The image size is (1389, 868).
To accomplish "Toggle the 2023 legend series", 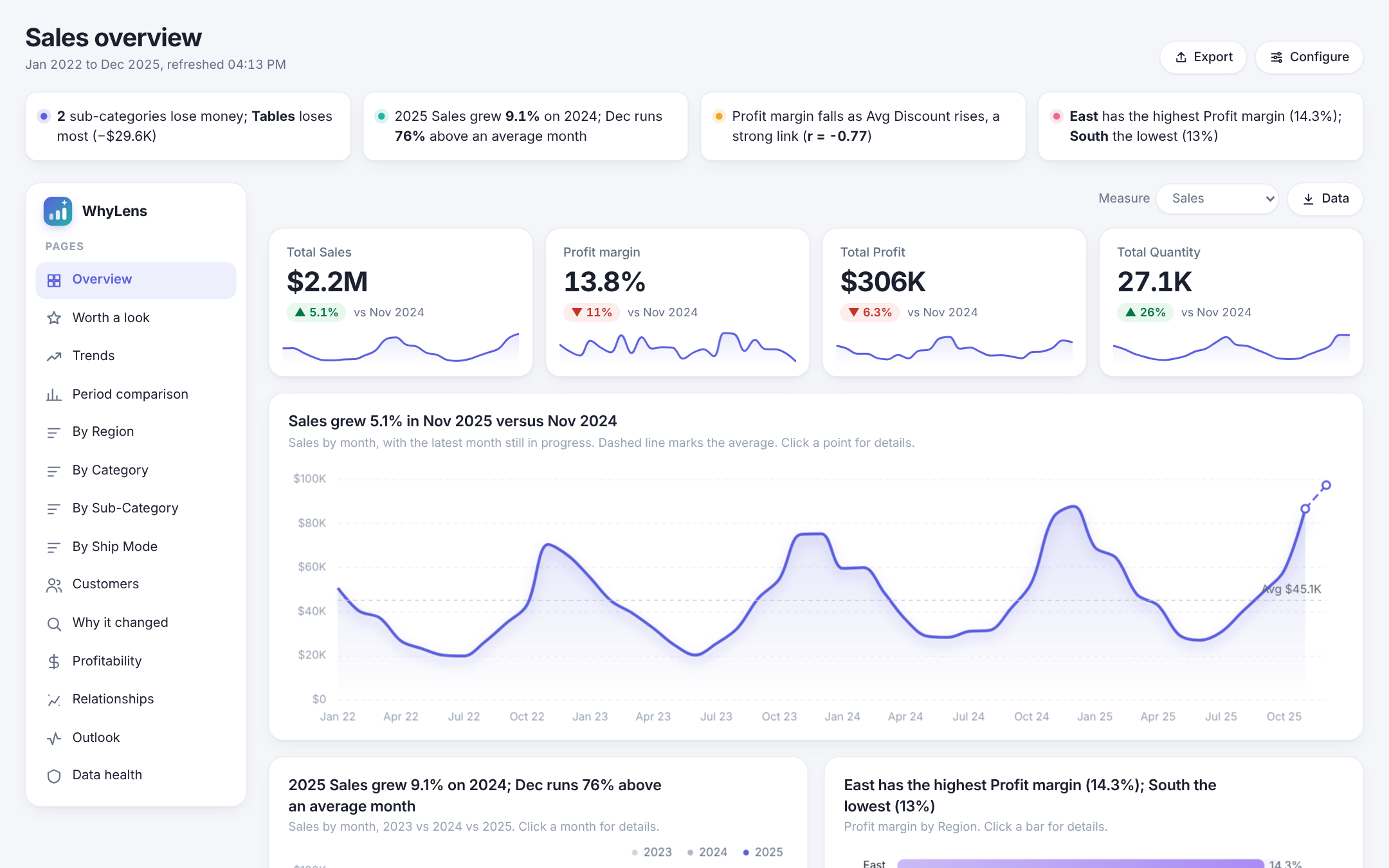I will (651, 852).
